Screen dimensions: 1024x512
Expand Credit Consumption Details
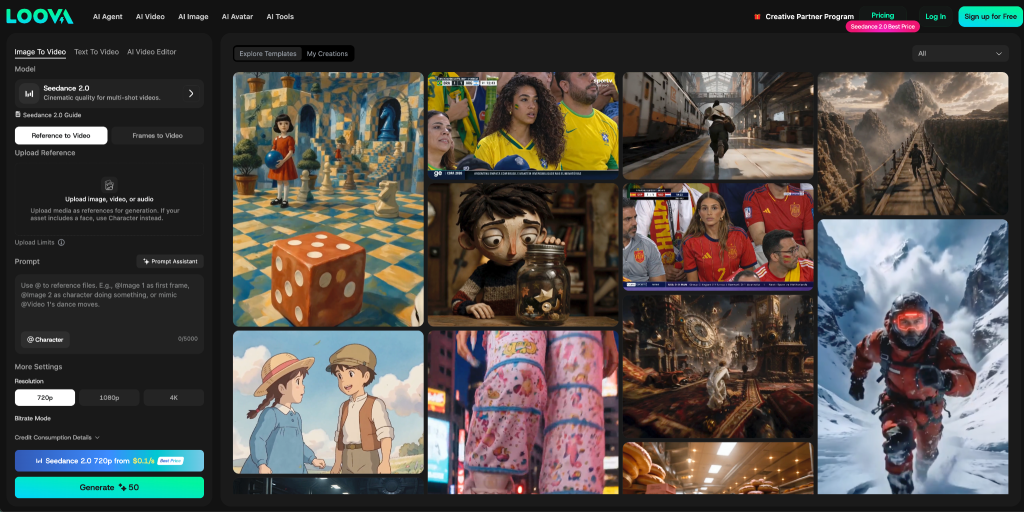[57, 438]
